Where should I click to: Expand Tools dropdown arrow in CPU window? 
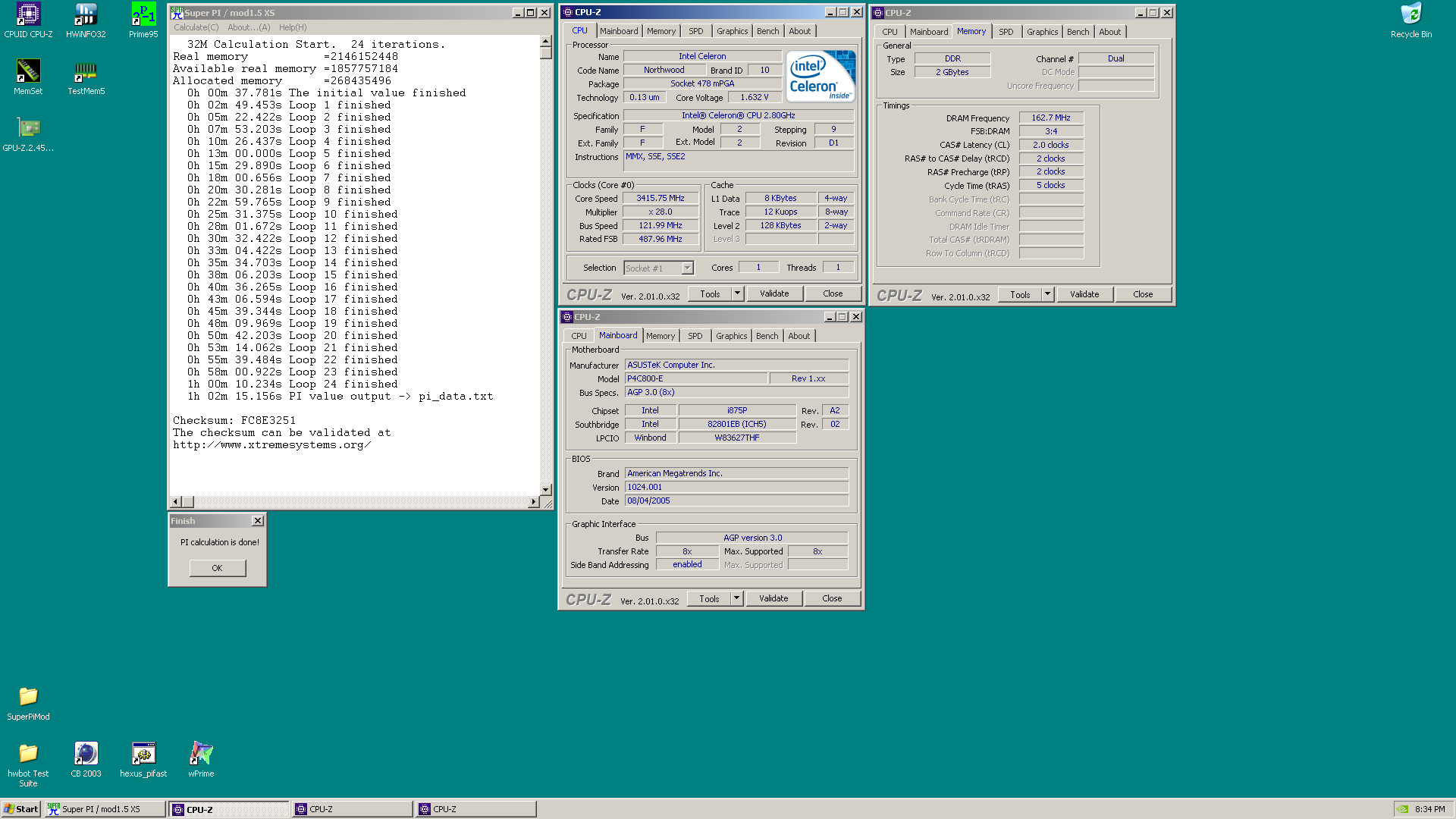point(736,293)
